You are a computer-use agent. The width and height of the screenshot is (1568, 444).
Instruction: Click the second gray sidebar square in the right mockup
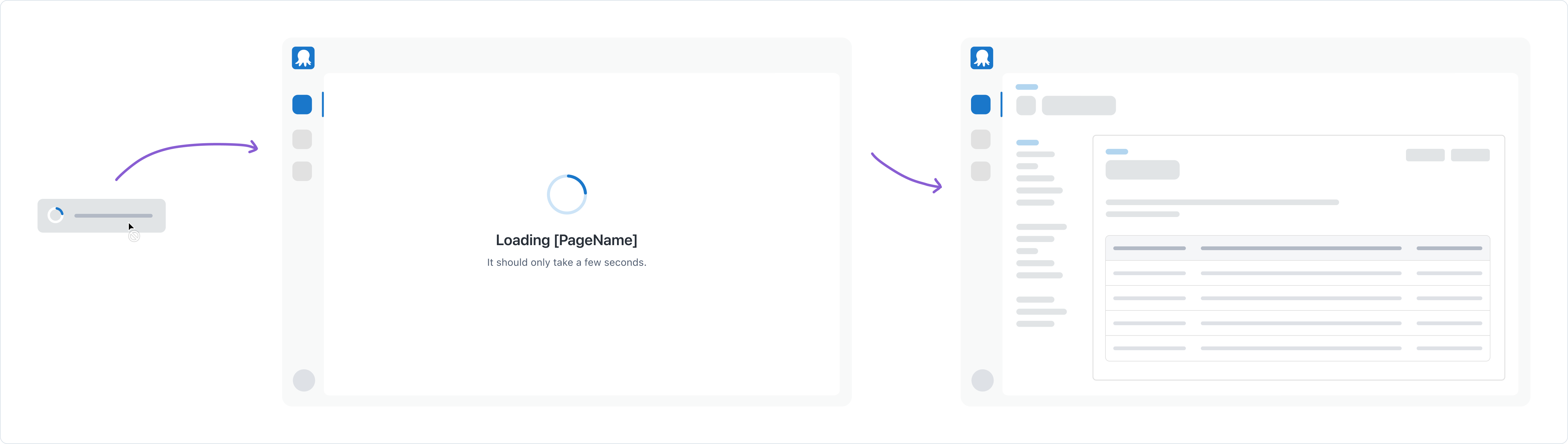(980, 171)
